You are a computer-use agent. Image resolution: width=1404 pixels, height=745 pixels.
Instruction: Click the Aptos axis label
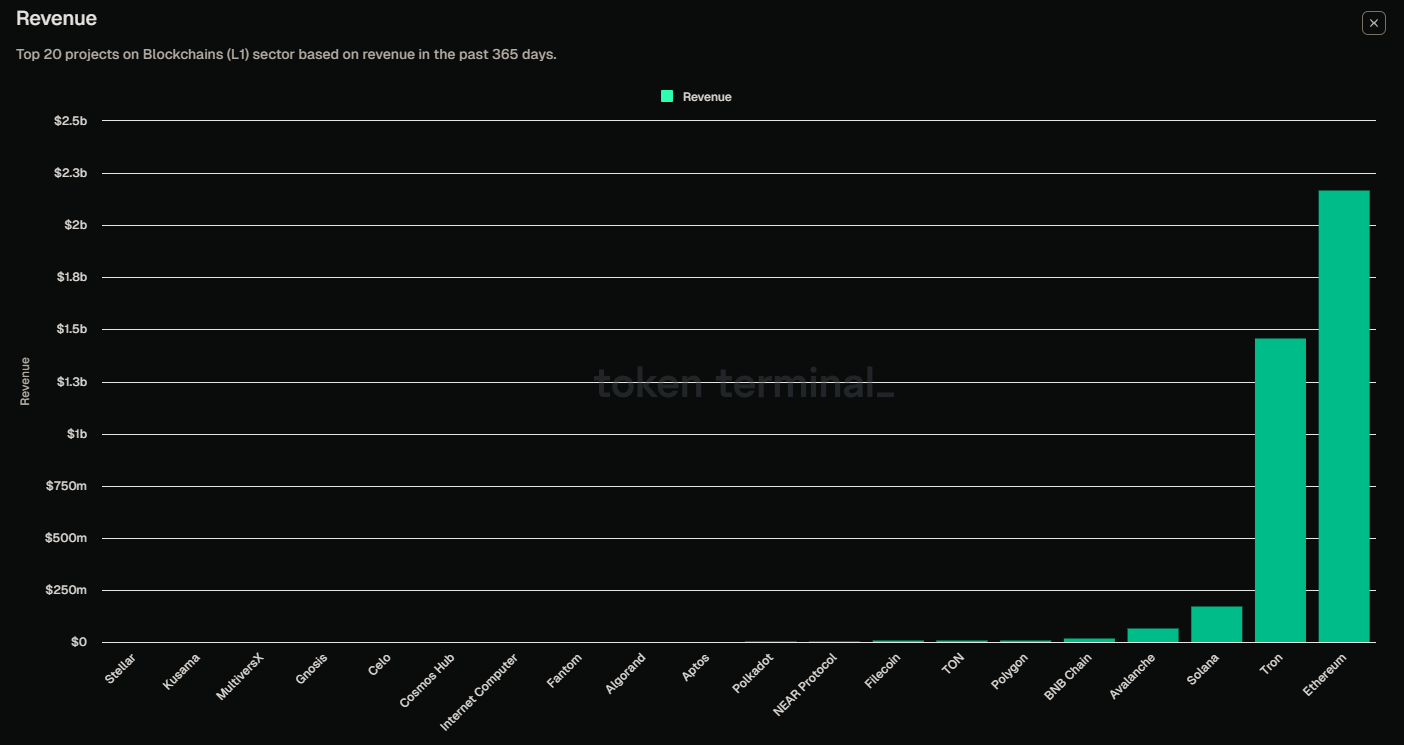click(x=696, y=667)
